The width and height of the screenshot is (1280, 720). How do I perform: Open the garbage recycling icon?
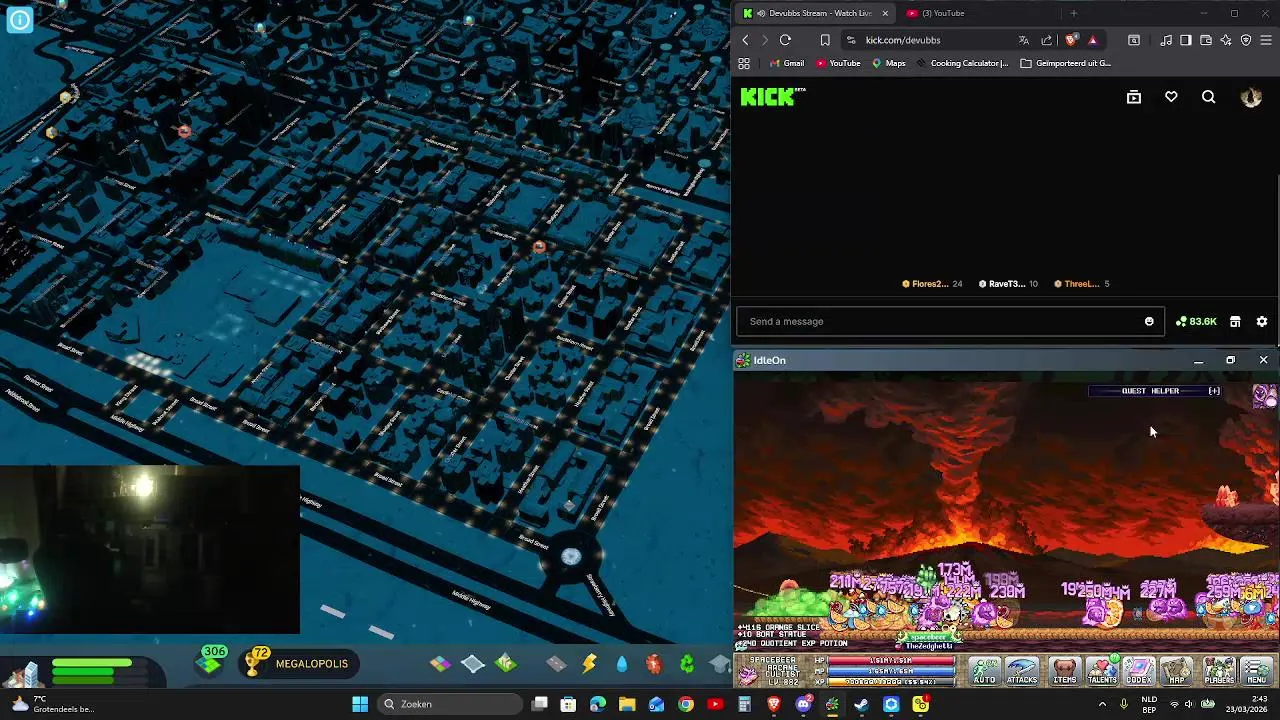click(x=687, y=663)
